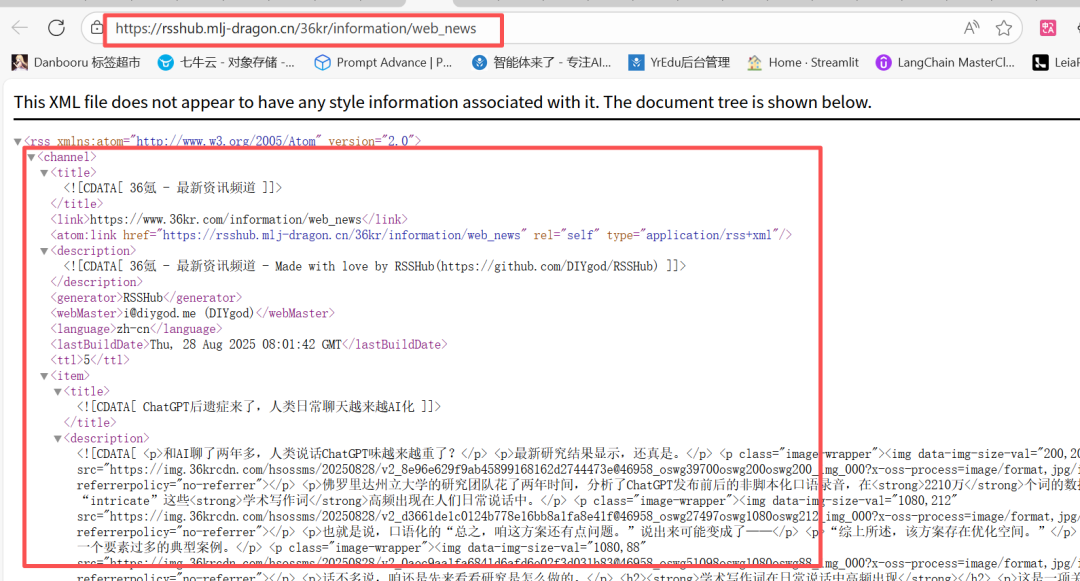The height and width of the screenshot is (581, 1080).
Task: Click the rsshub.mlj-dragon.cn address bar URL
Action: (295, 28)
